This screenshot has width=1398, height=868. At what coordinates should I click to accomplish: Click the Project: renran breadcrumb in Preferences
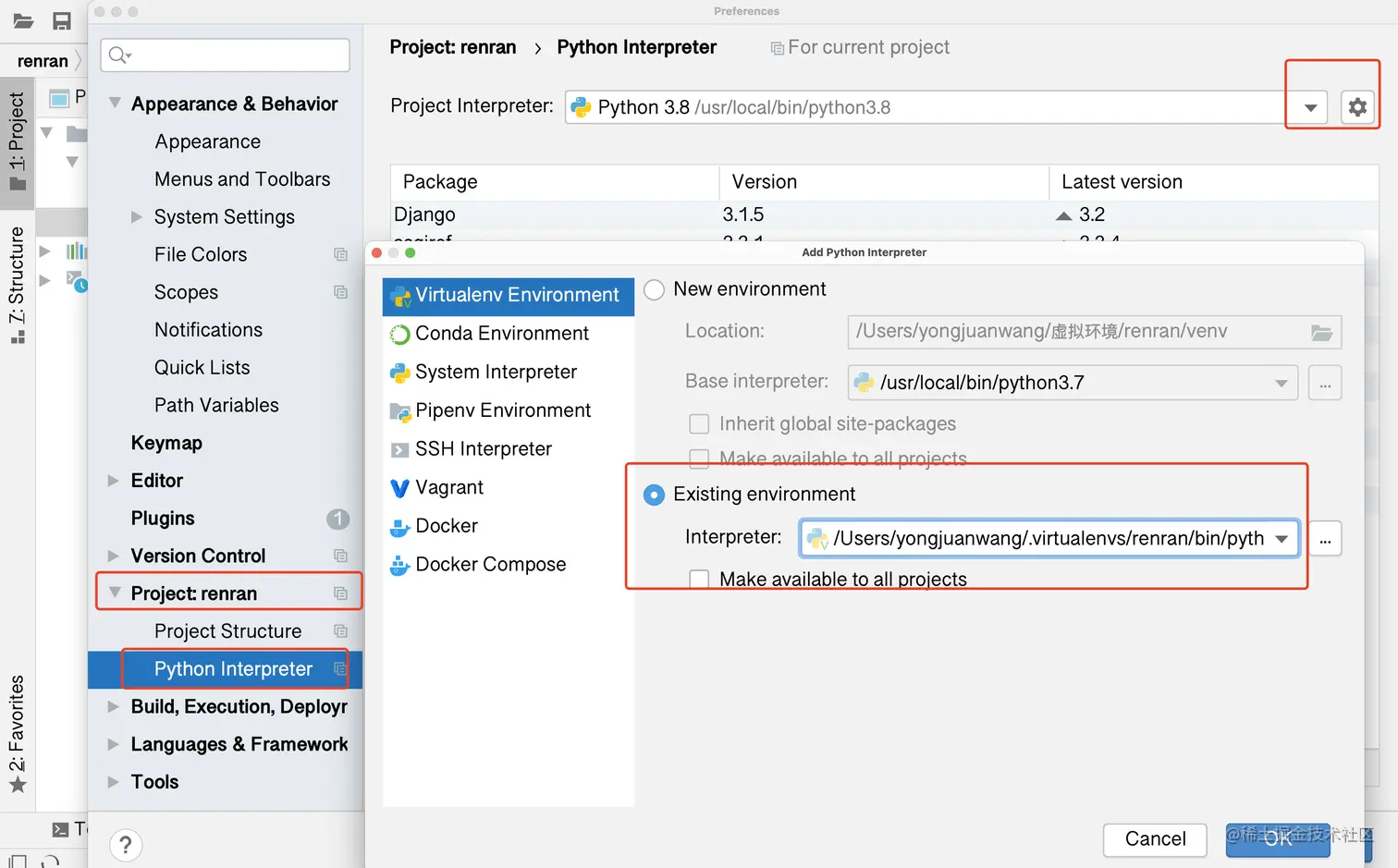click(453, 47)
